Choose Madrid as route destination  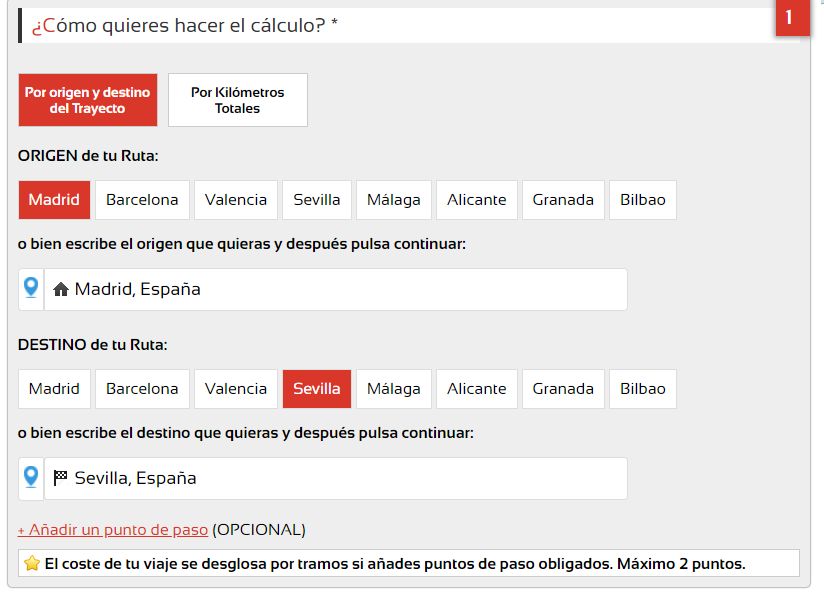click(54, 389)
